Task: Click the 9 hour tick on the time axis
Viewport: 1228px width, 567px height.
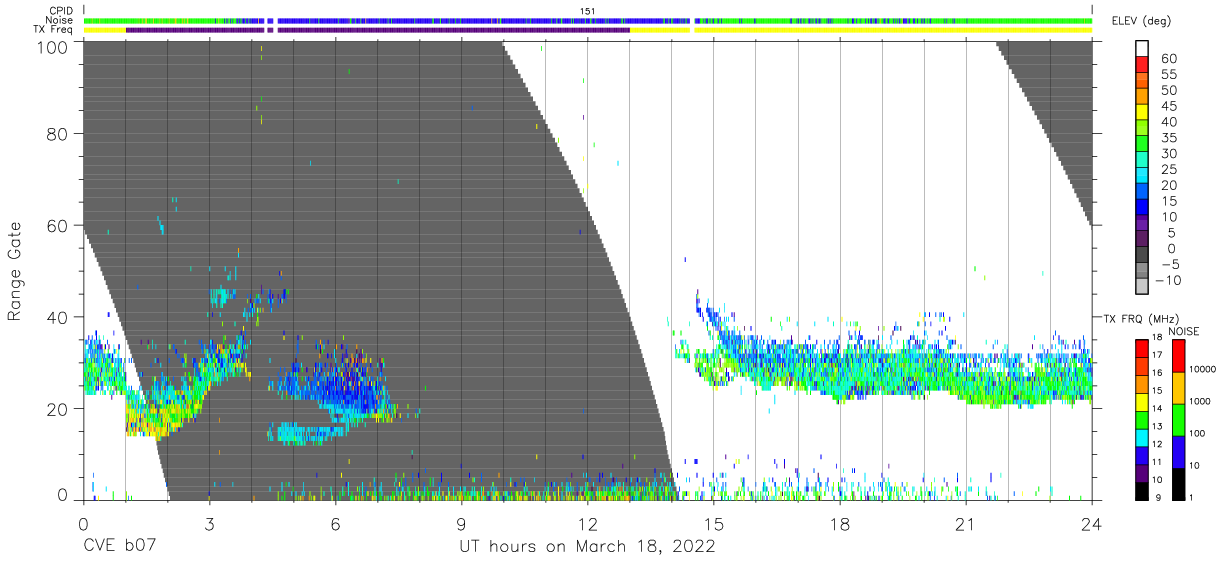Action: (x=461, y=523)
